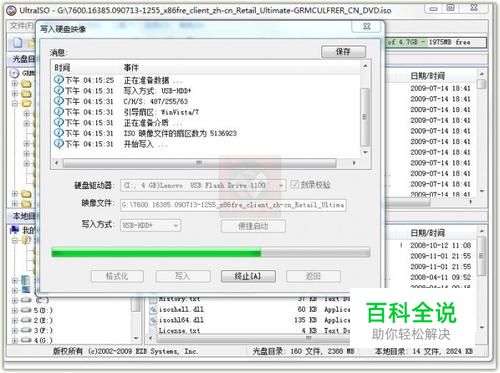
Task: Click the 返回 button
Action: [x=313, y=276]
